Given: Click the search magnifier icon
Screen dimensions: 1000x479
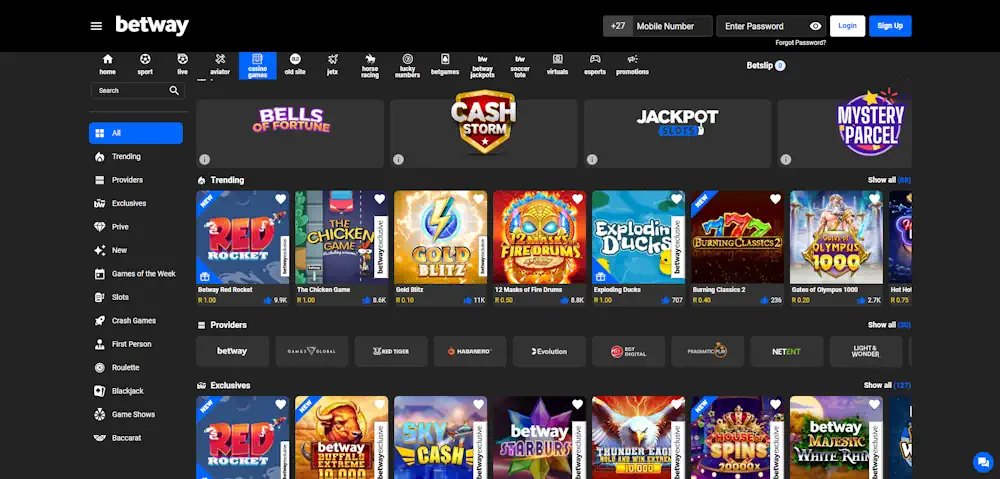Looking at the screenshot, I should pos(174,91).
